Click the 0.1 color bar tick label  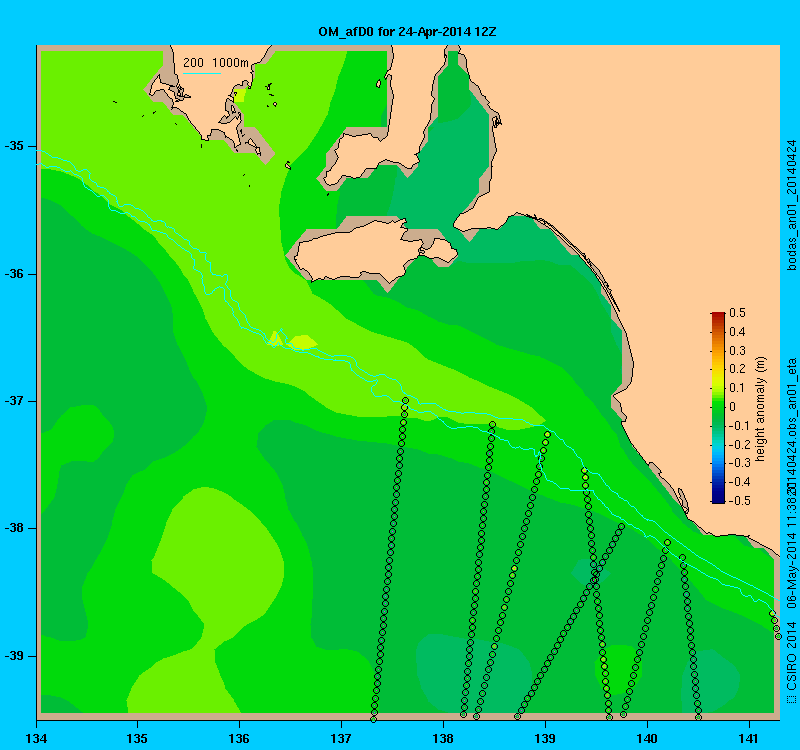pyautogui.click(x=737, y=388)
